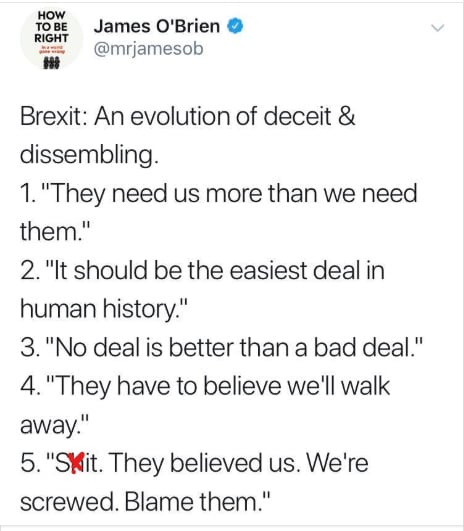Click the red X censor mark
The width and height of the screenshot is (464, 531).
78,462
